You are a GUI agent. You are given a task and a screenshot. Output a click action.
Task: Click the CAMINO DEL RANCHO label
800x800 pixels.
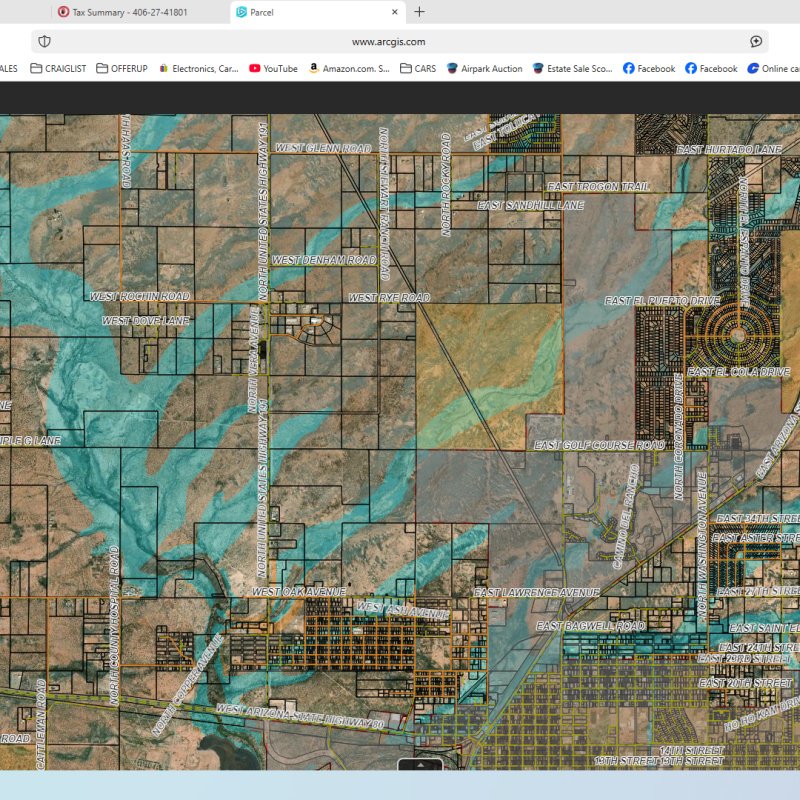(626, 516)
